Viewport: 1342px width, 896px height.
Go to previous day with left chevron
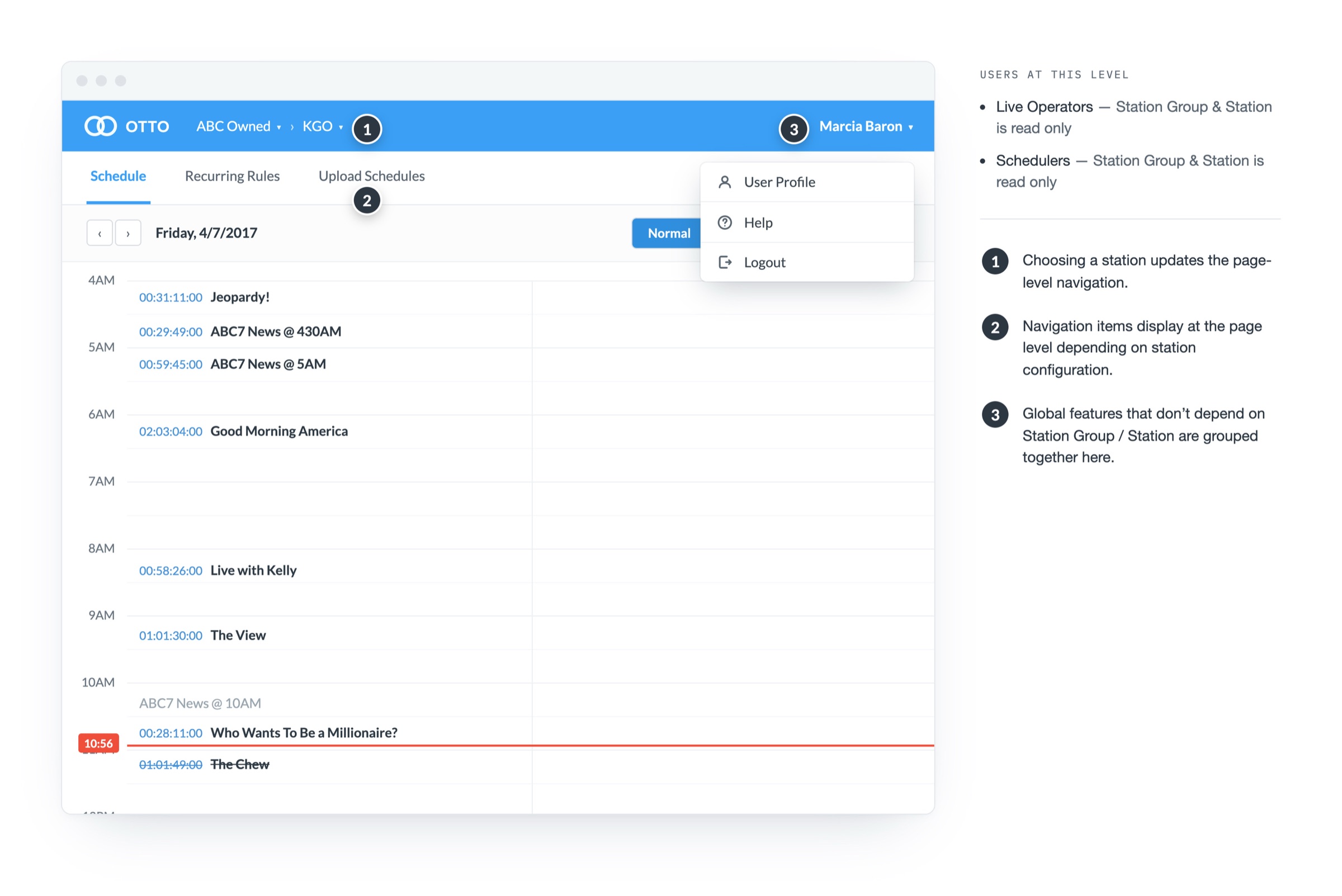pos(100,233)
